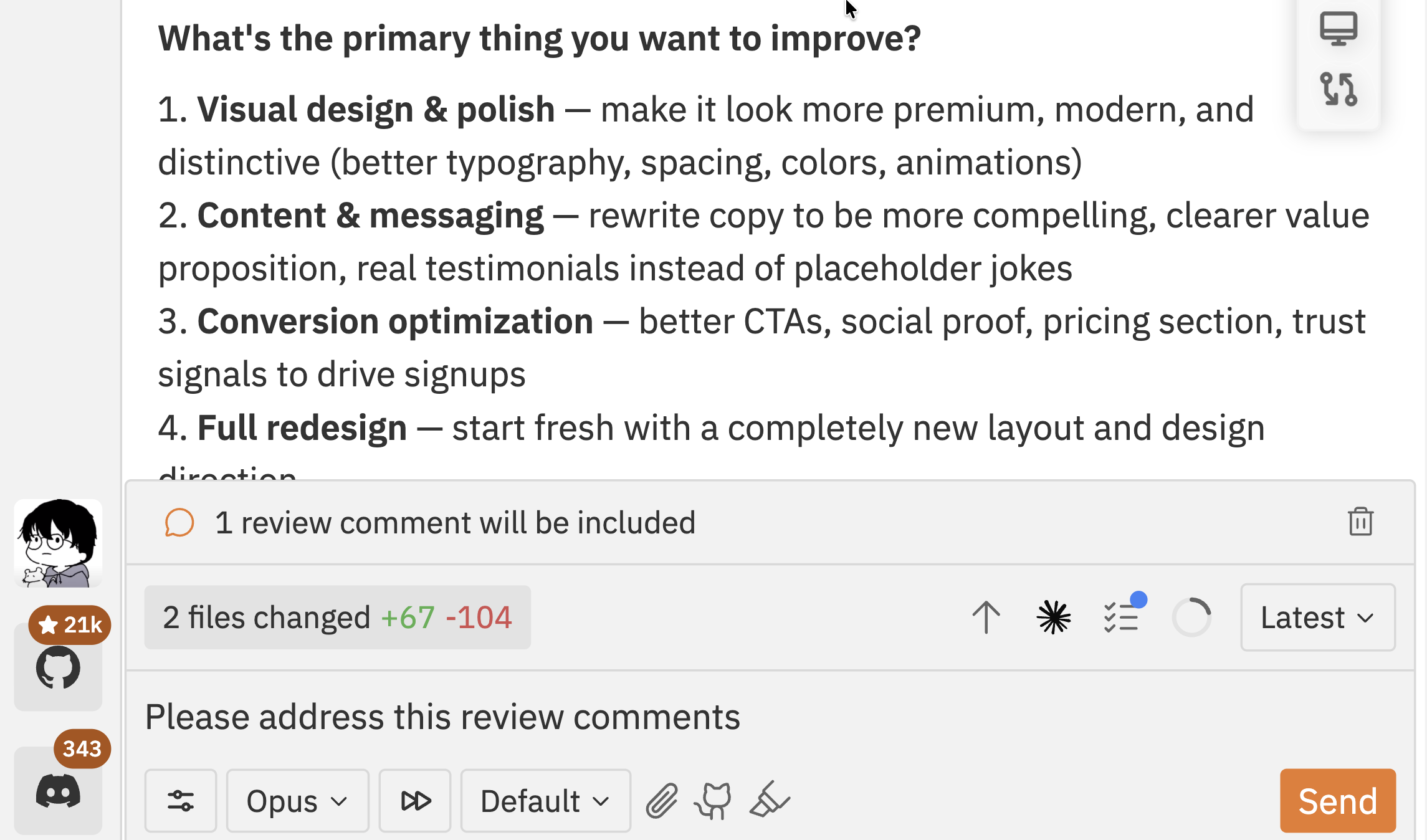Viewport: 1427px width, 840px height.
Task: Click the monitor preview icon top right
Action: point(1338,28)
